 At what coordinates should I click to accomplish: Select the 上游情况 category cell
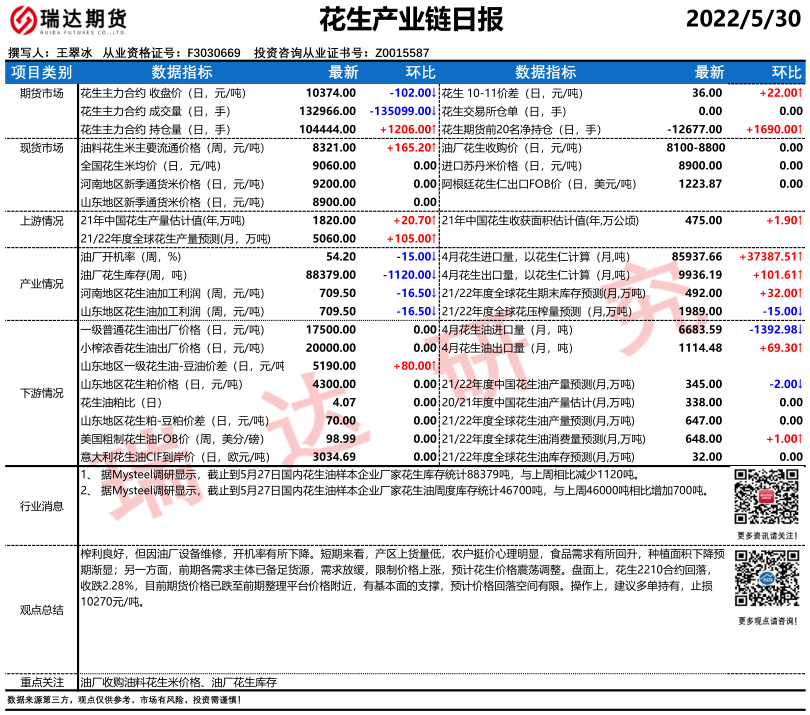41,221
